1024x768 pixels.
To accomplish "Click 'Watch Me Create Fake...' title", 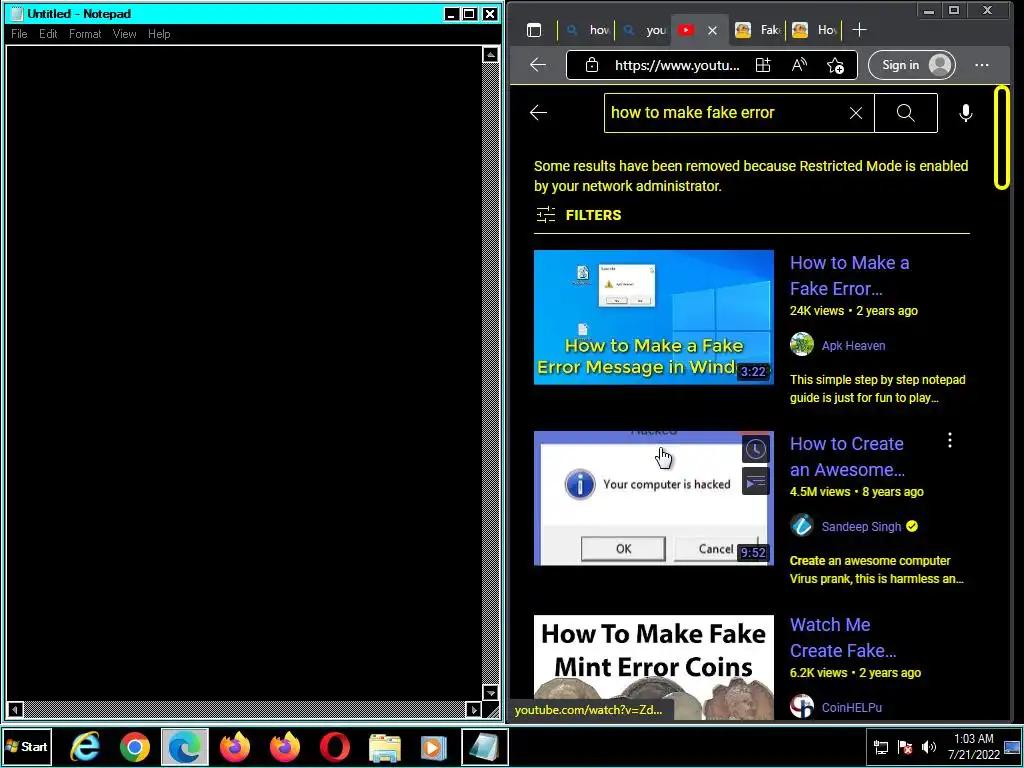I will (x=842, y=637).
